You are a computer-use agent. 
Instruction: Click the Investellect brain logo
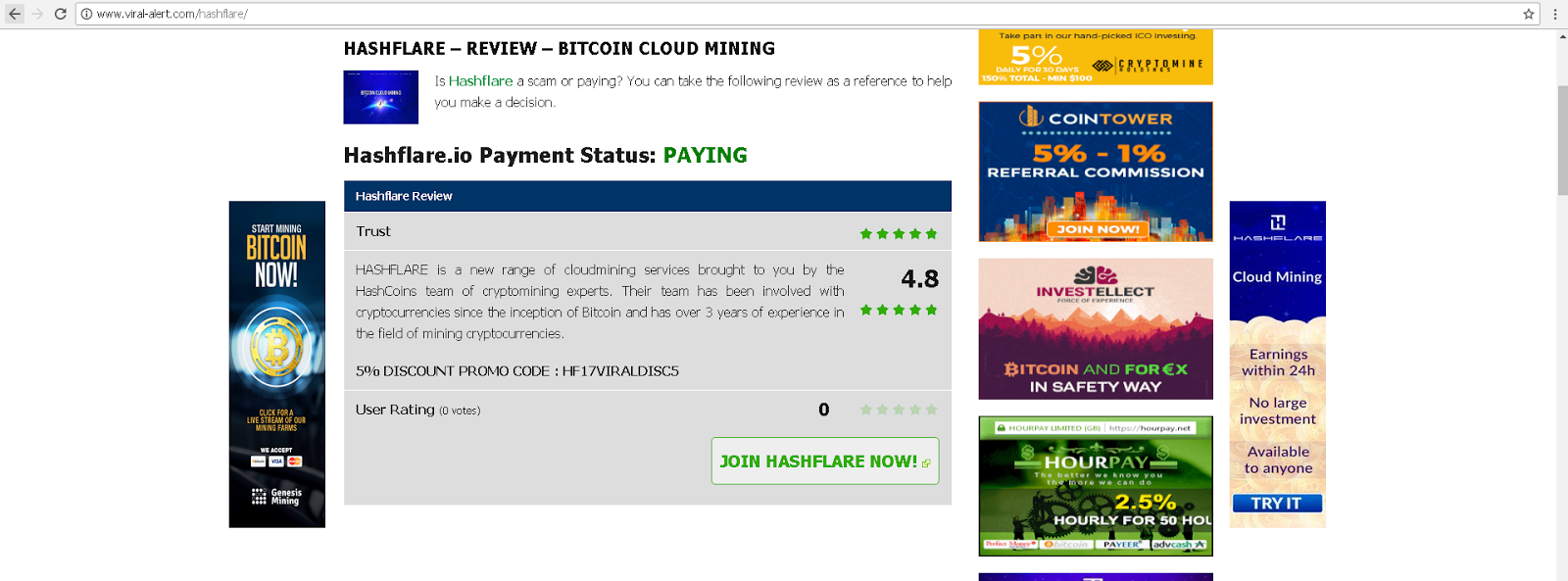1096,274
